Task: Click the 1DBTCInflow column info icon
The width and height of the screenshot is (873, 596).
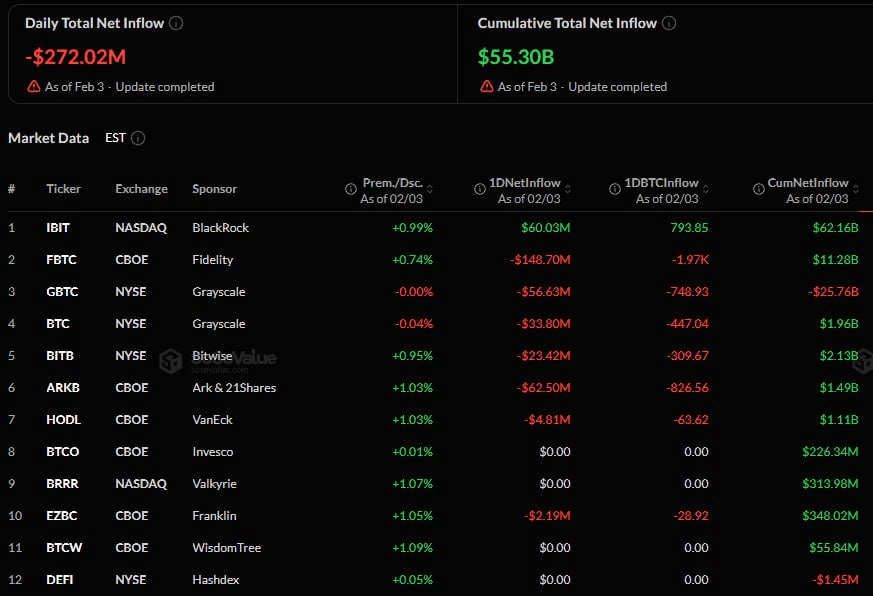Action: (616, 187)
